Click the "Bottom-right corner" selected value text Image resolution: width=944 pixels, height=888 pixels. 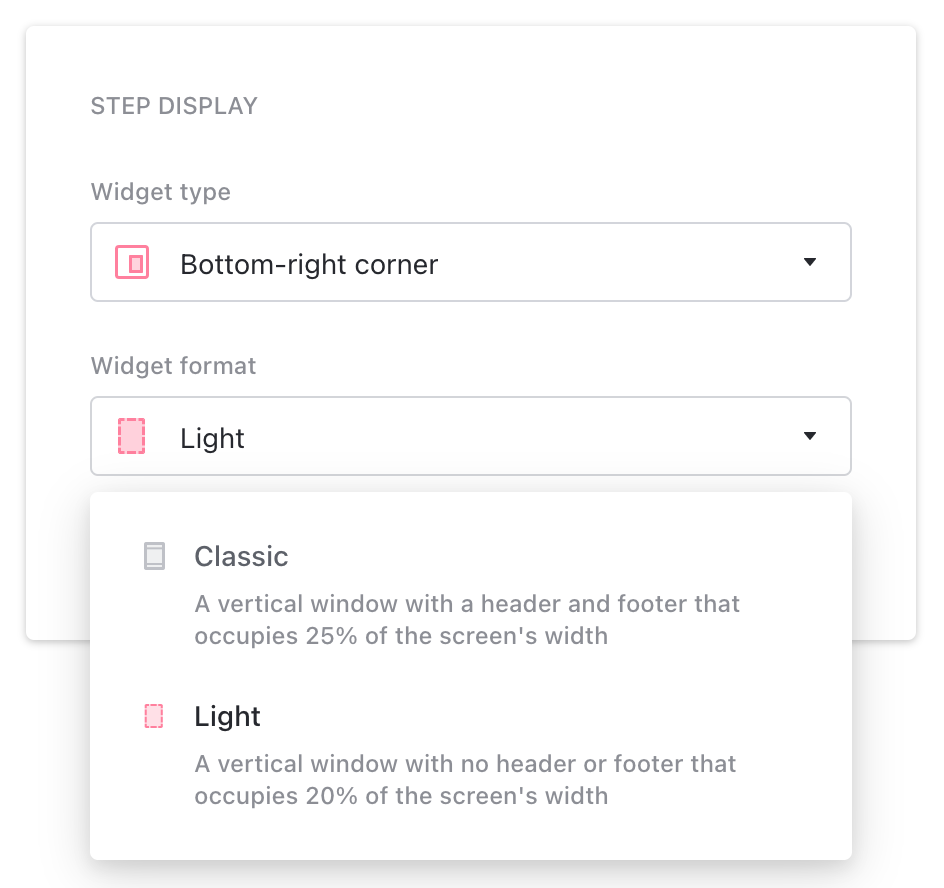click(x=309, y=264)
